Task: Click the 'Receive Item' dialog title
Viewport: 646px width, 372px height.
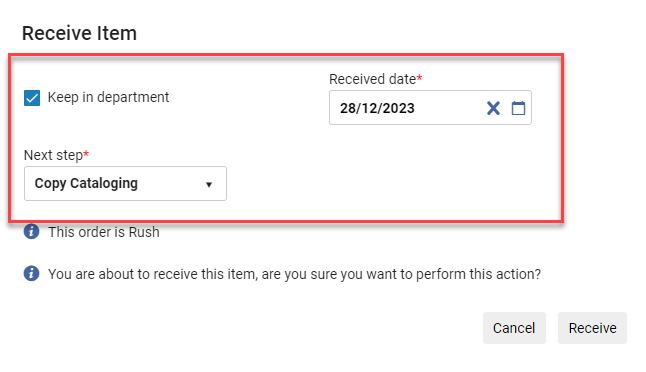Action: click(x=79, y=33)
